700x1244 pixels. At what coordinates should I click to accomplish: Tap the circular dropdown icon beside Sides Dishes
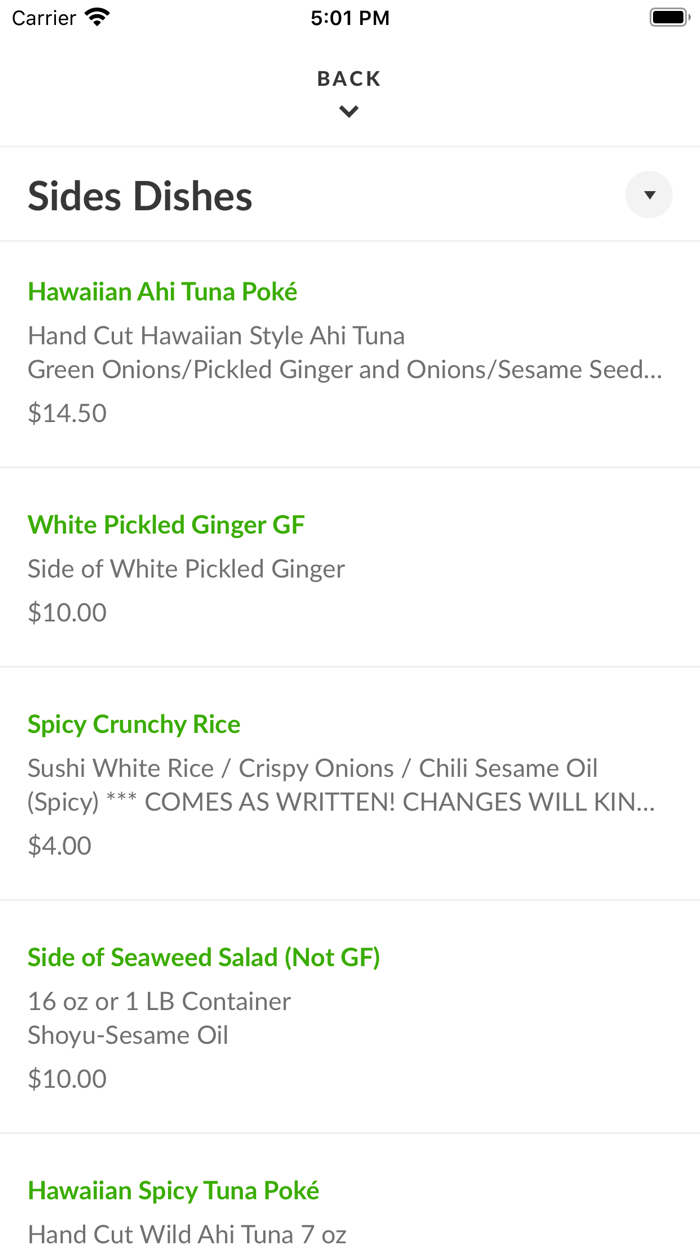pos(648,194)
